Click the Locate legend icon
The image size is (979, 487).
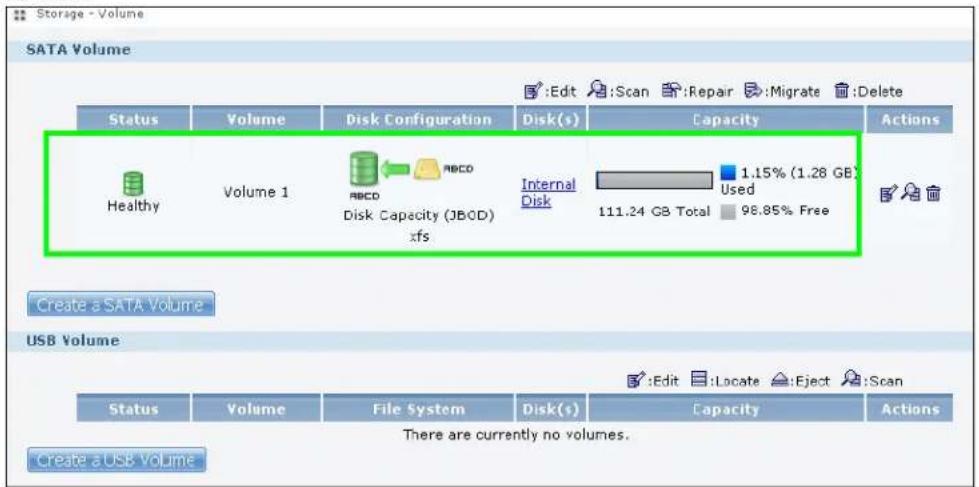tap(698, 380)
